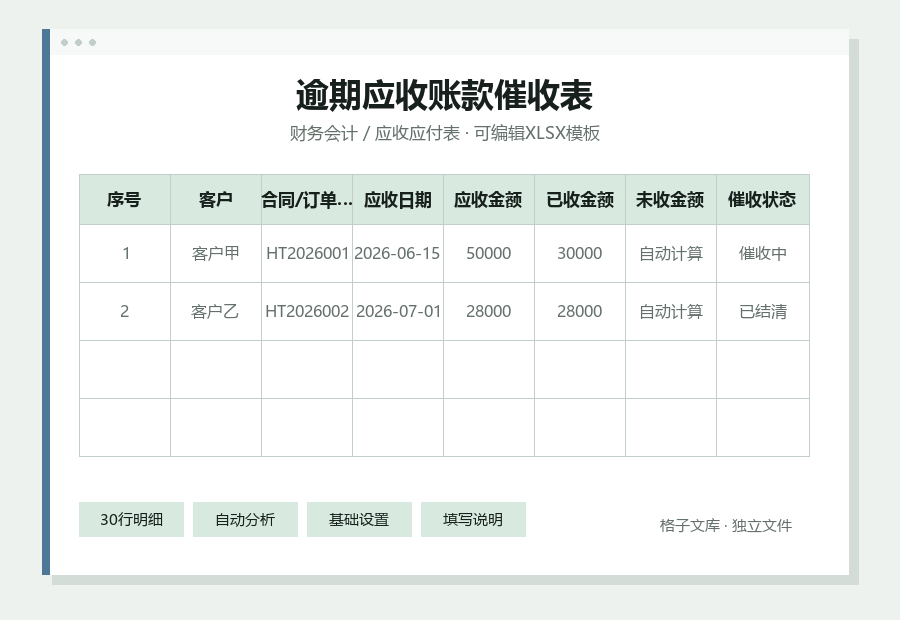Click the 30行明细 tag button

(131, 520)
